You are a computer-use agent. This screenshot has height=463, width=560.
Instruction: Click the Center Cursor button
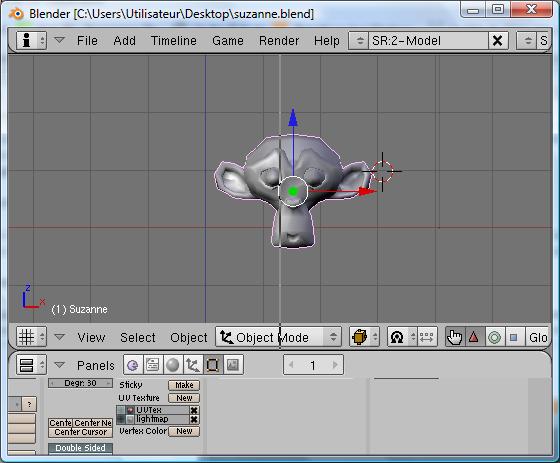click(x=80, y=432)
